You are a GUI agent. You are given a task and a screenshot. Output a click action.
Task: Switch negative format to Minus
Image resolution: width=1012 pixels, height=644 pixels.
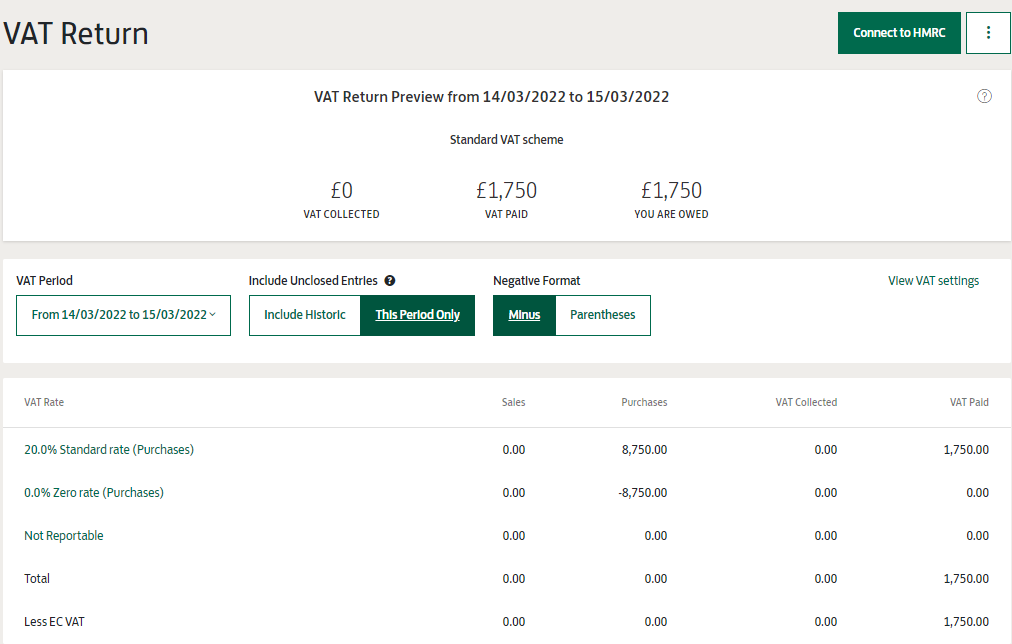pyautogui.click(x=524, y=315)
